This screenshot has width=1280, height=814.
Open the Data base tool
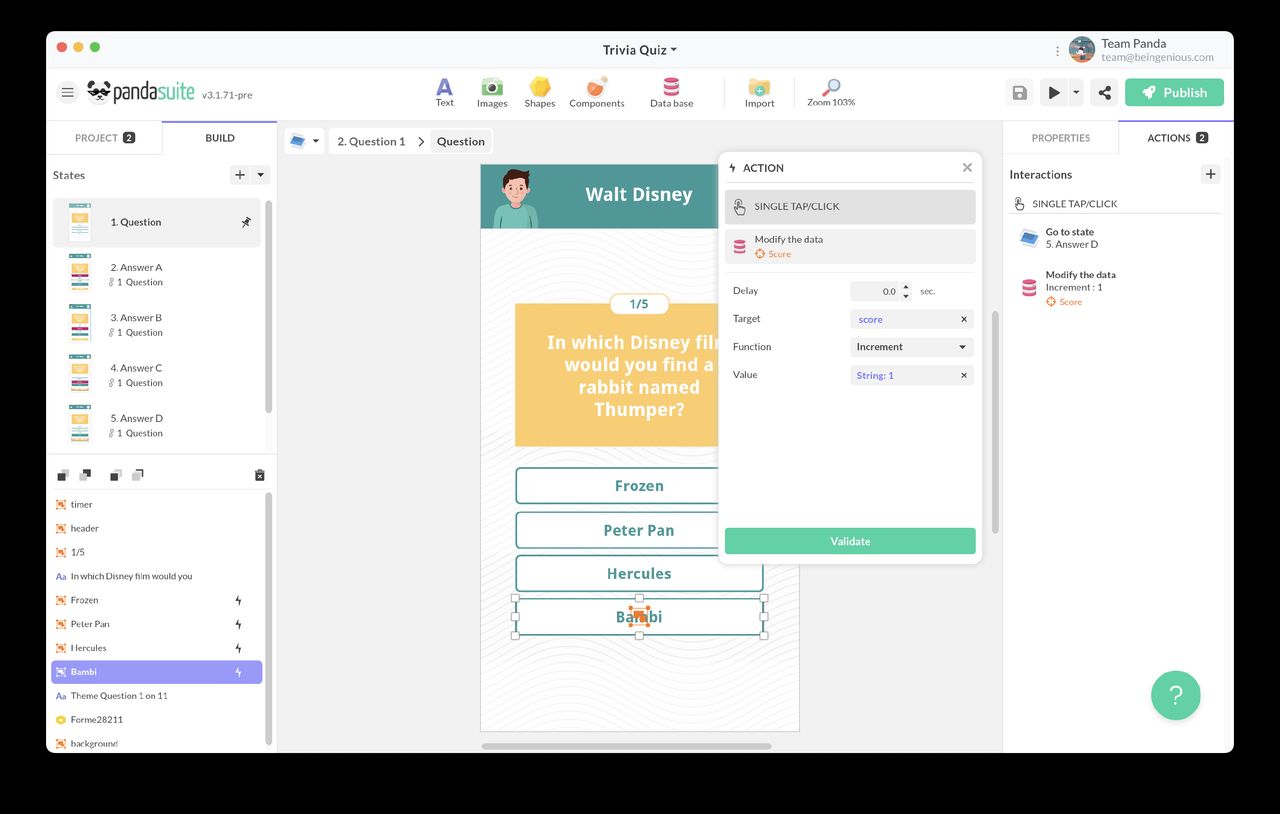pos(671,92)
